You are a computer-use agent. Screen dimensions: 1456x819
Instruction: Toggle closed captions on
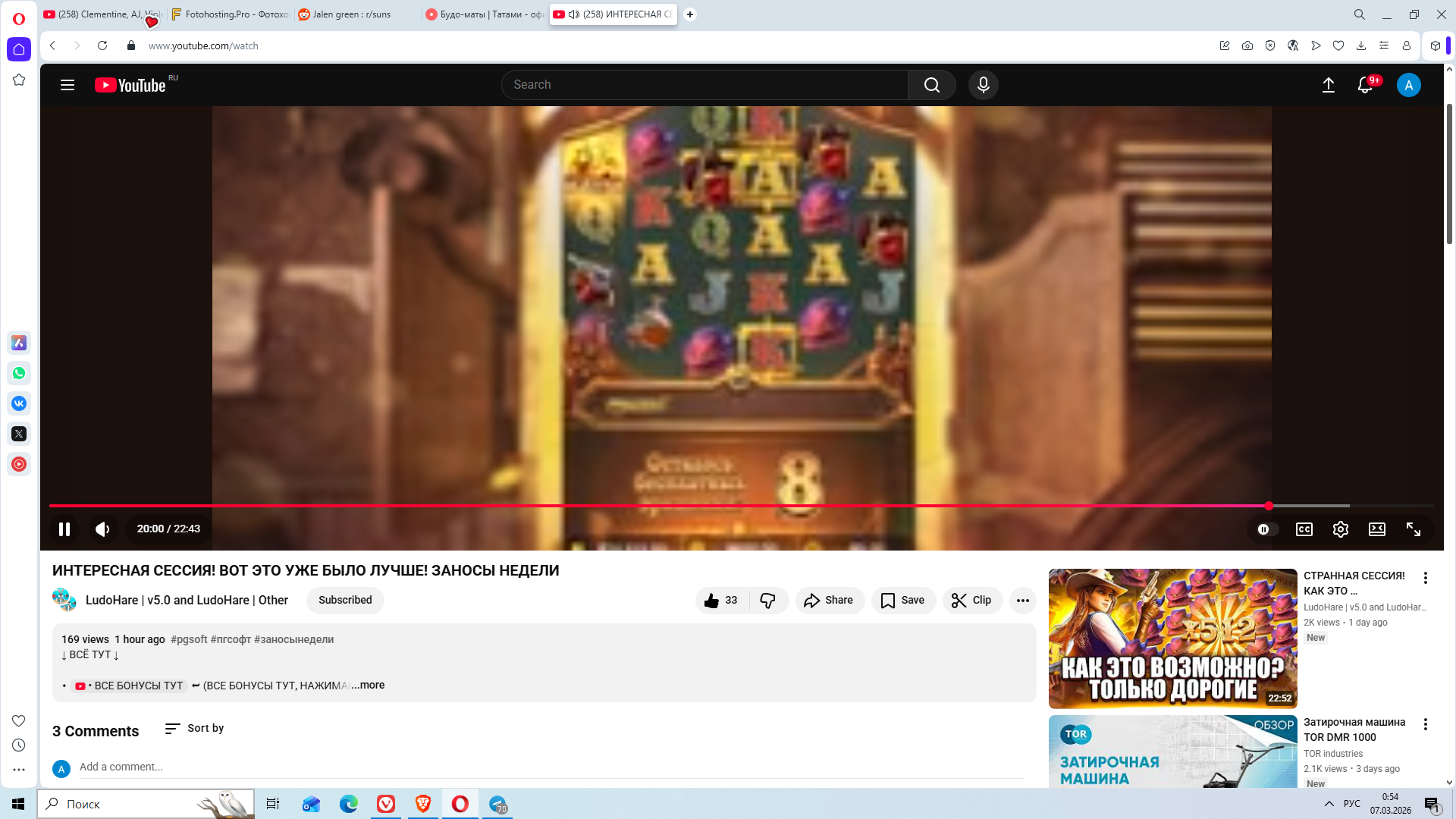click(1304, 529)
